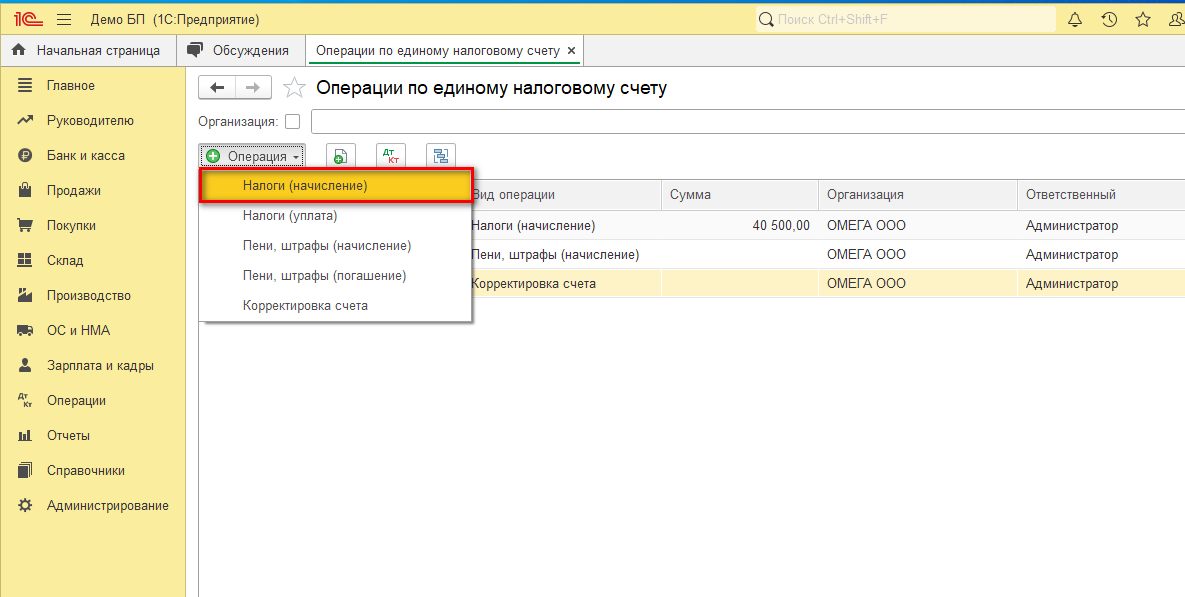Screen dimensions: 1185x597
Task: Switch to Обсуждения tab
Action: (240, 51)
